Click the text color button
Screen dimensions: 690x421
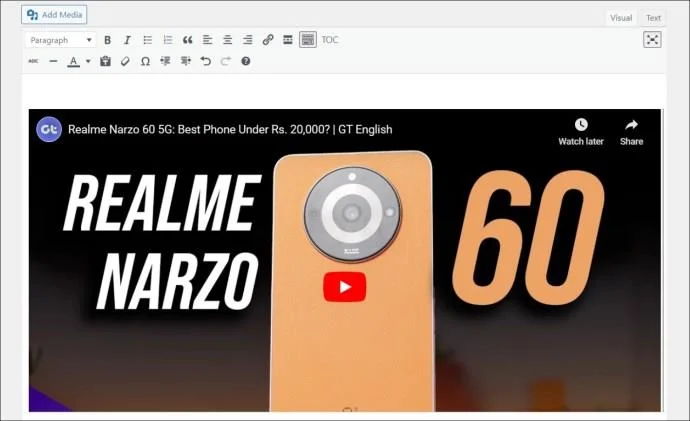point(73,62)
